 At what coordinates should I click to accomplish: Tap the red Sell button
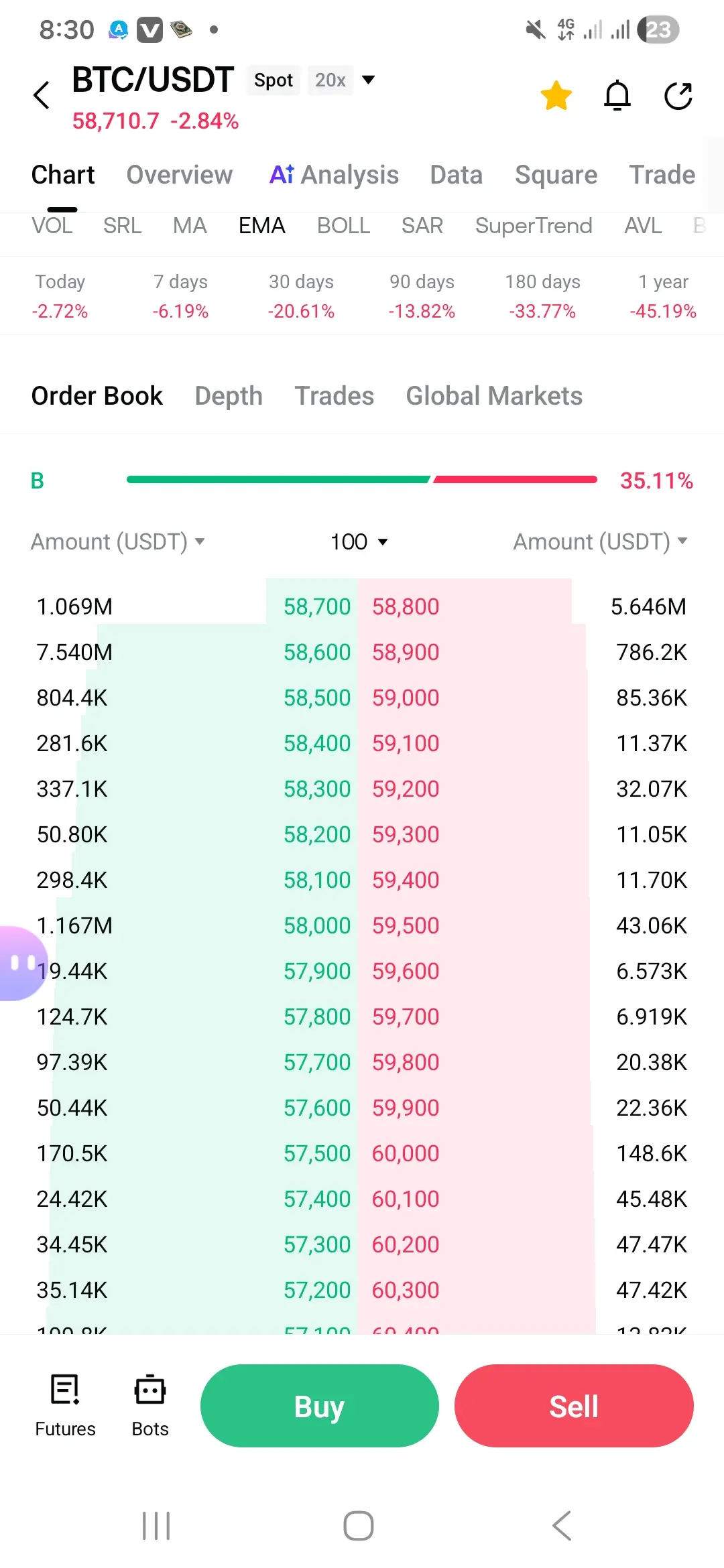pos(574,1406)
